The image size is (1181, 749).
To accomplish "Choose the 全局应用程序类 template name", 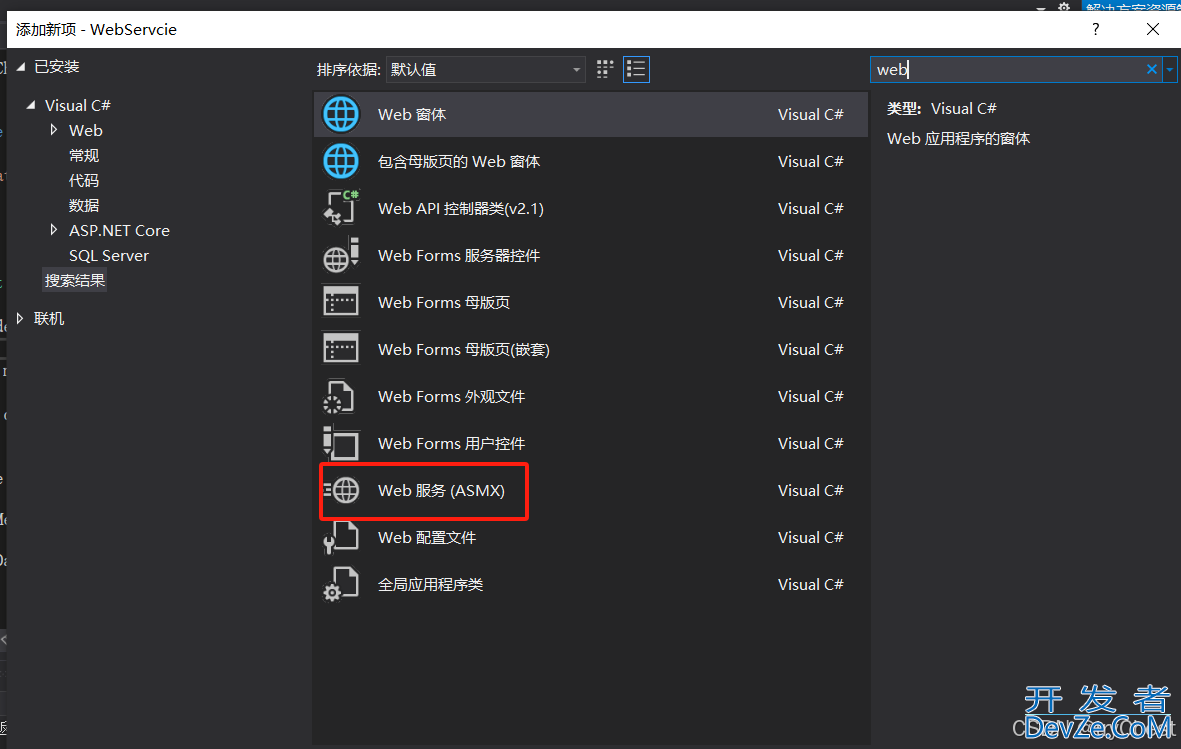I will pyautogui.click(x=430, y=585).
